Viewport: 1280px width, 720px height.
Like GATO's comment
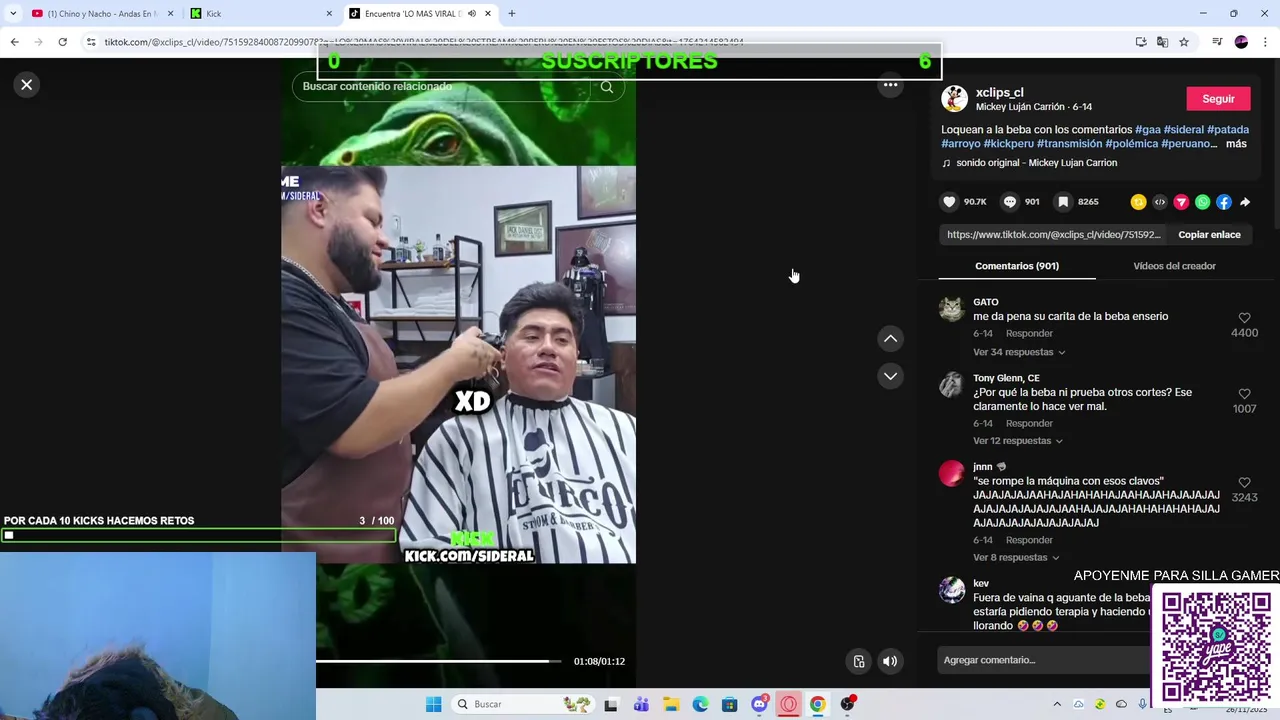[1244, 318]
